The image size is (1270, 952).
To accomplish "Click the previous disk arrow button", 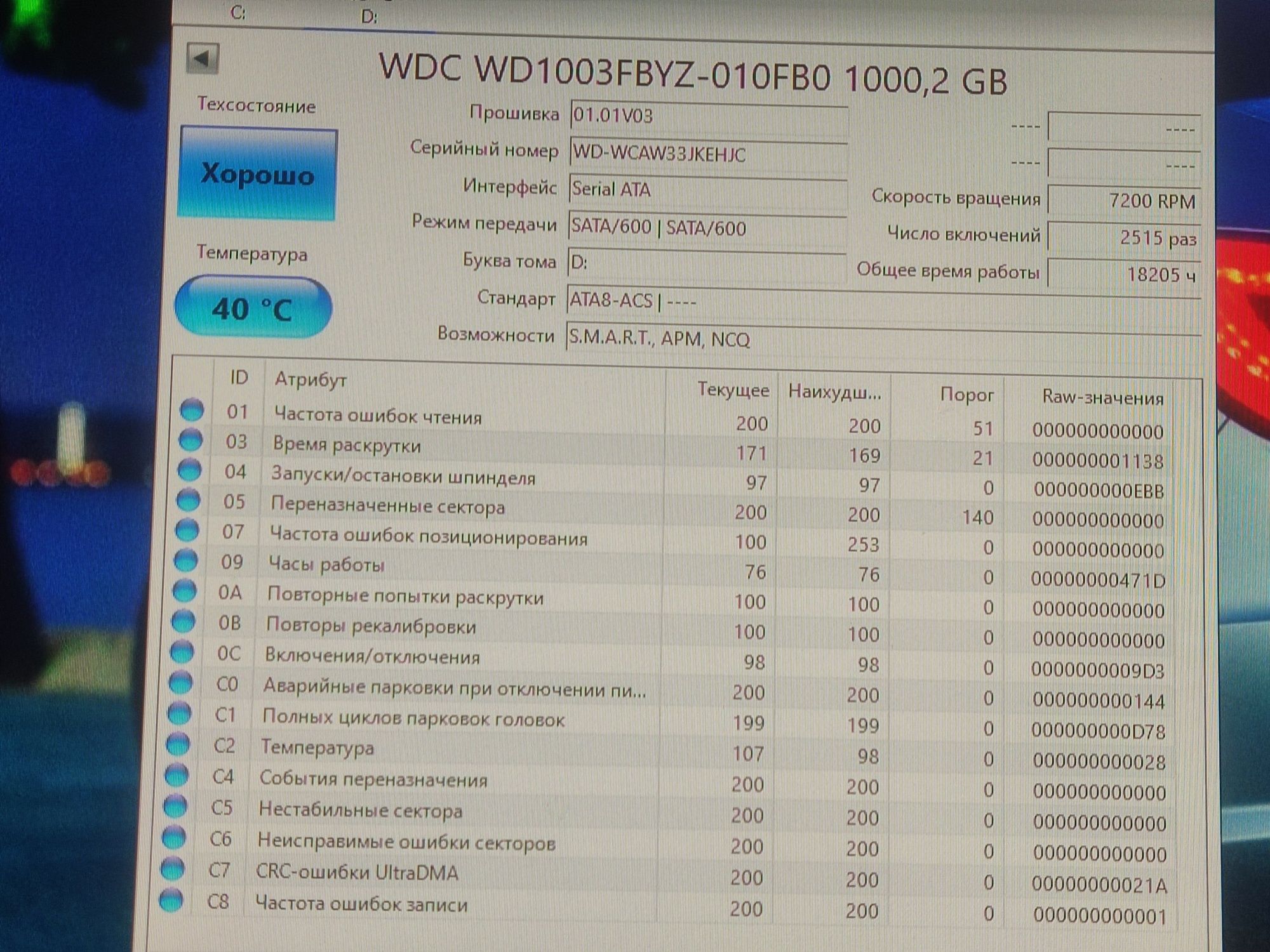I will pyautogui.click(x=203, y=59).
